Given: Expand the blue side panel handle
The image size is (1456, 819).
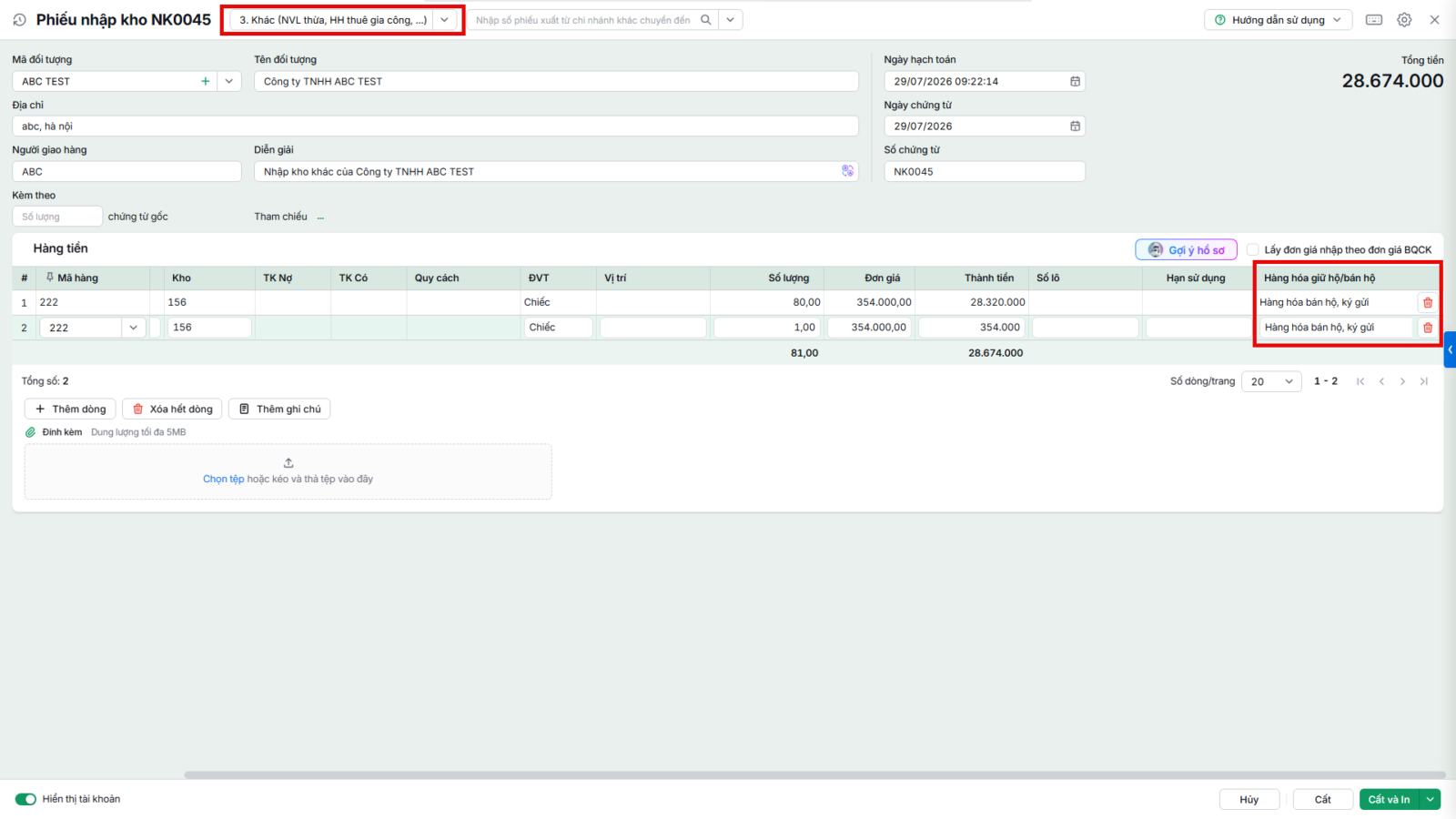Looking at the screenshot, I should 1450,349.
